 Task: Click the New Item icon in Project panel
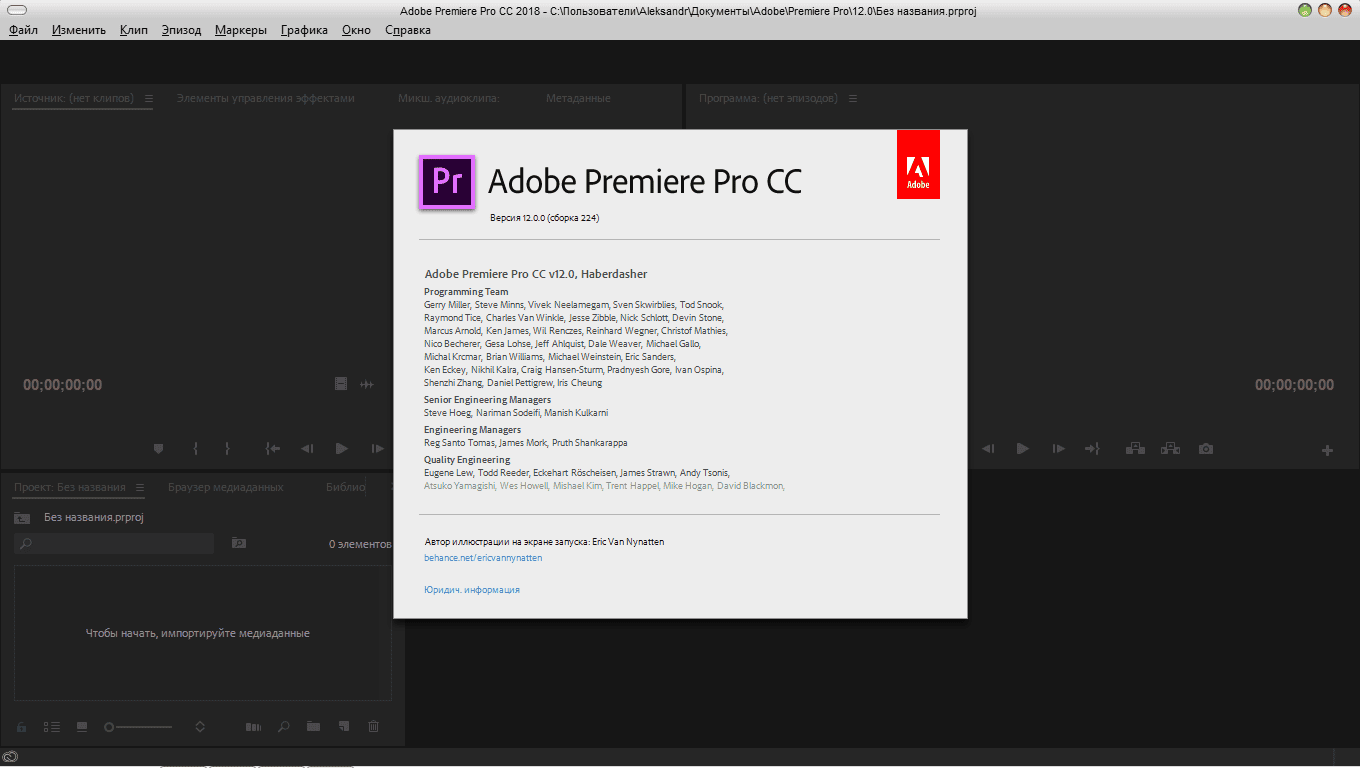click(343, 727)
